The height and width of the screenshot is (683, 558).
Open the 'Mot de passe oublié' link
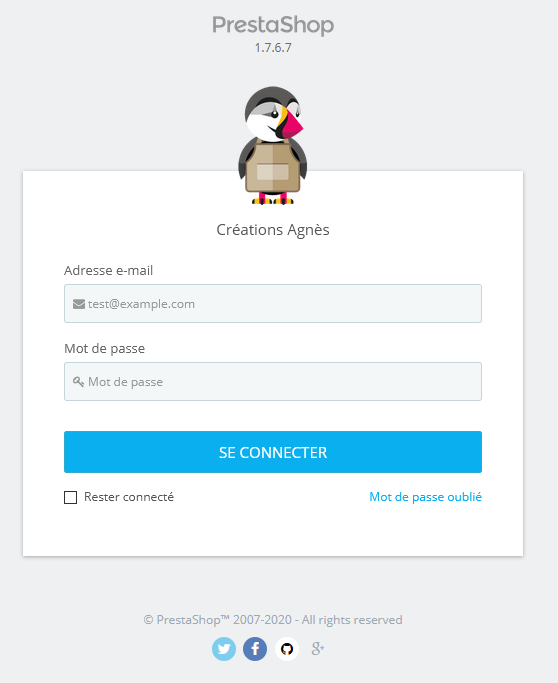(x=426, y=497)
